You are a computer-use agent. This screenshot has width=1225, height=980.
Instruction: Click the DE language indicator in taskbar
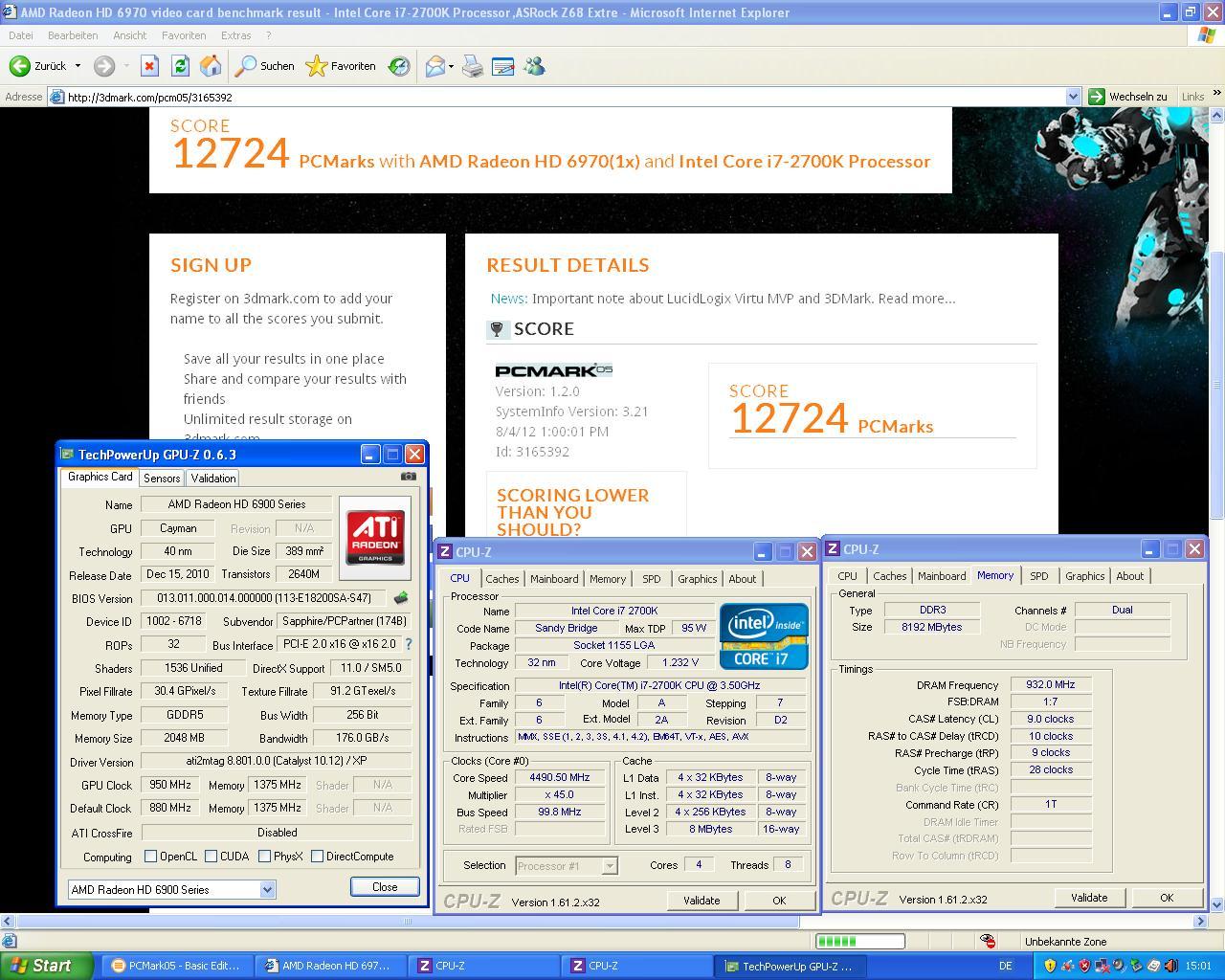point(1006,966)
